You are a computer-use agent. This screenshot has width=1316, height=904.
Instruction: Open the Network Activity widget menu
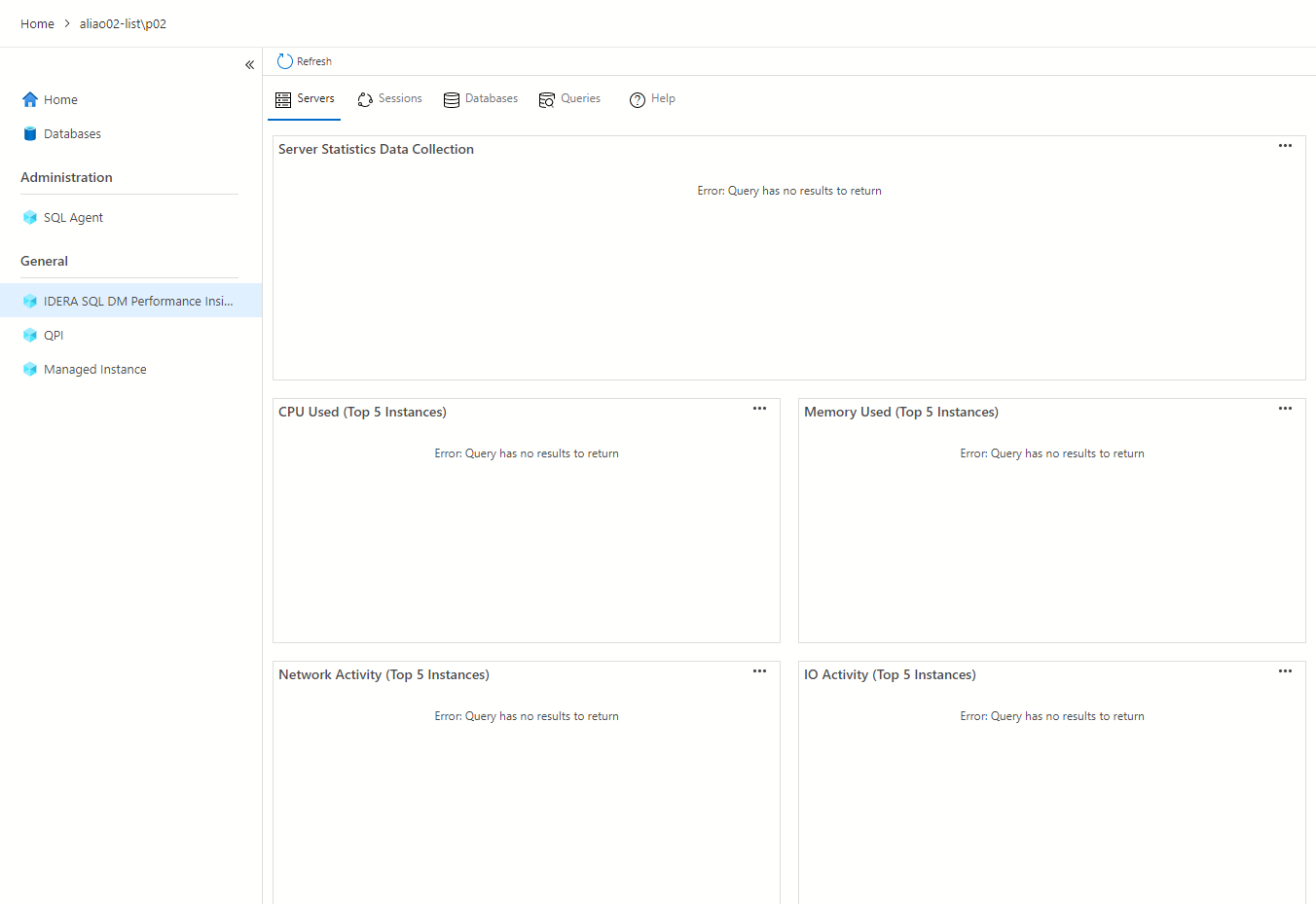(x=759, y=670)
